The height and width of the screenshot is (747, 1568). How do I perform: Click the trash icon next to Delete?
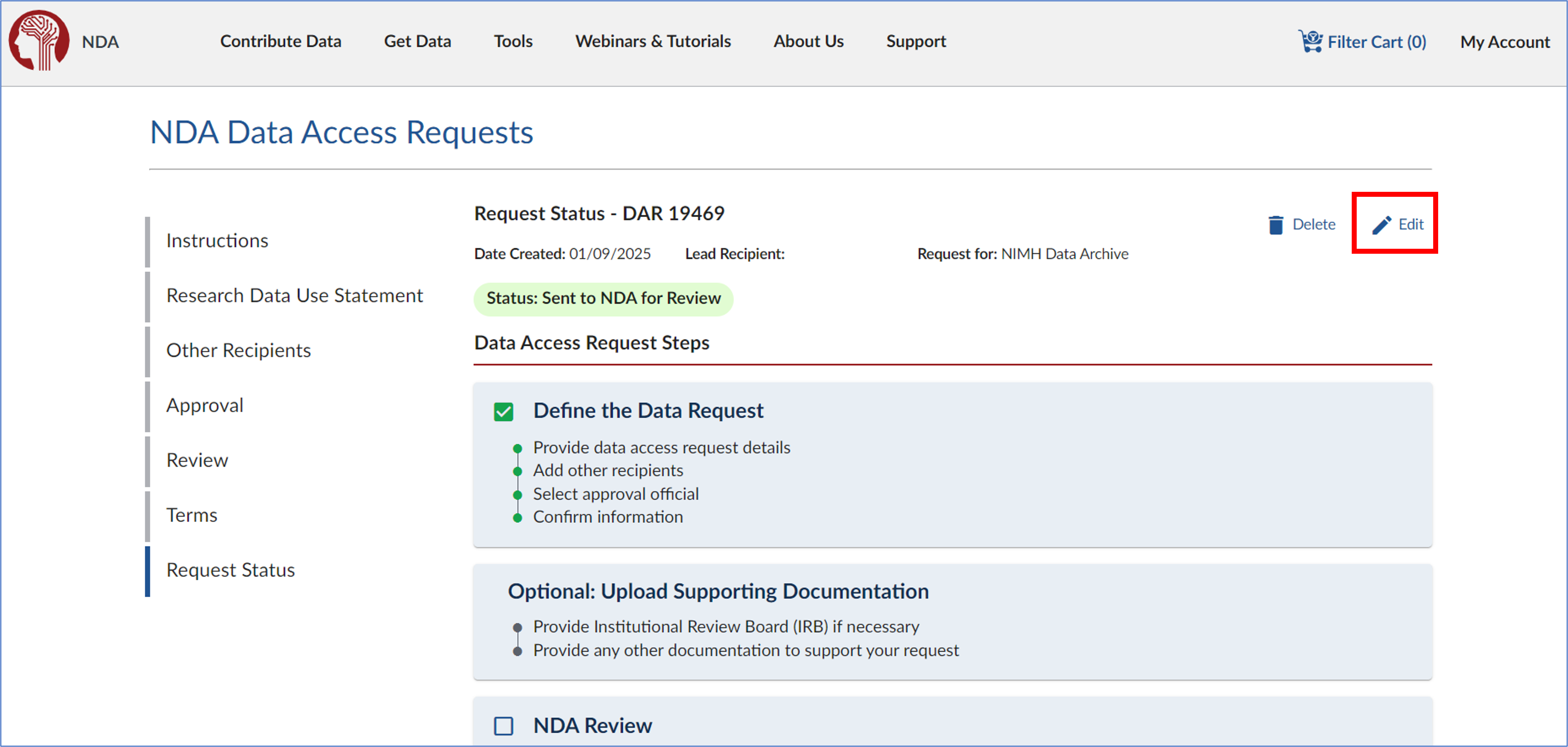tap(1276, 225)
